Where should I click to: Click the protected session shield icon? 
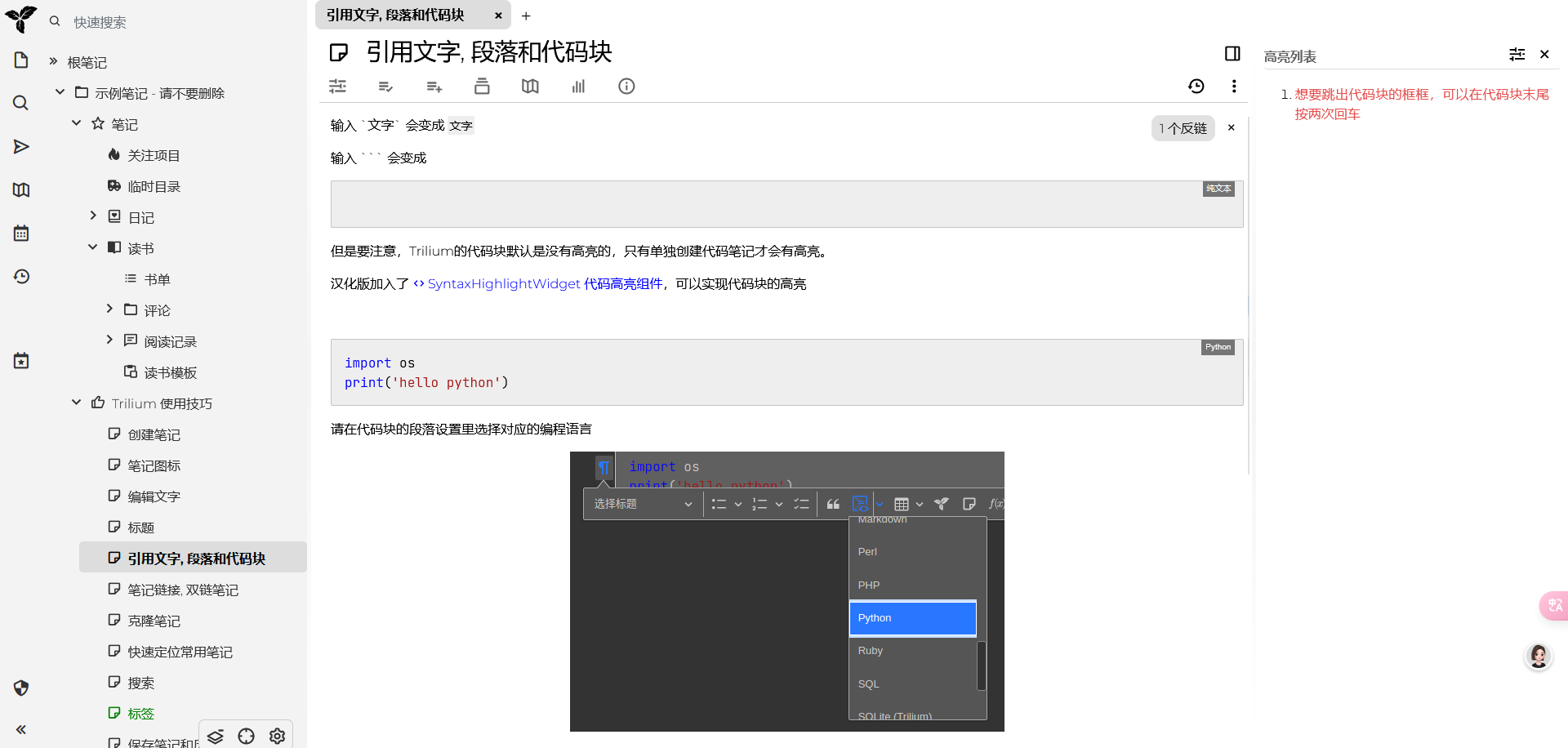click(x=21, y=688)
